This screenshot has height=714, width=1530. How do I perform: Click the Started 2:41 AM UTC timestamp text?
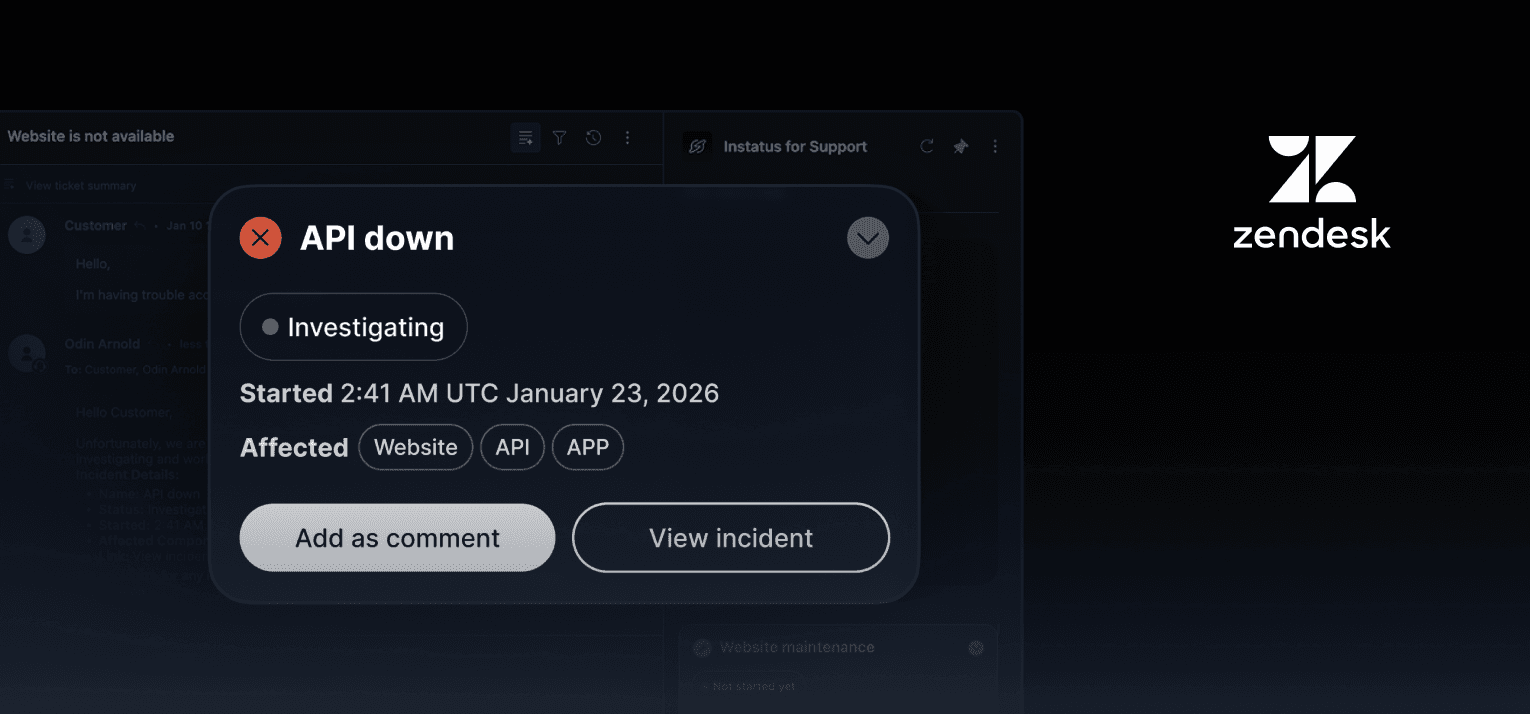point(479,393)
